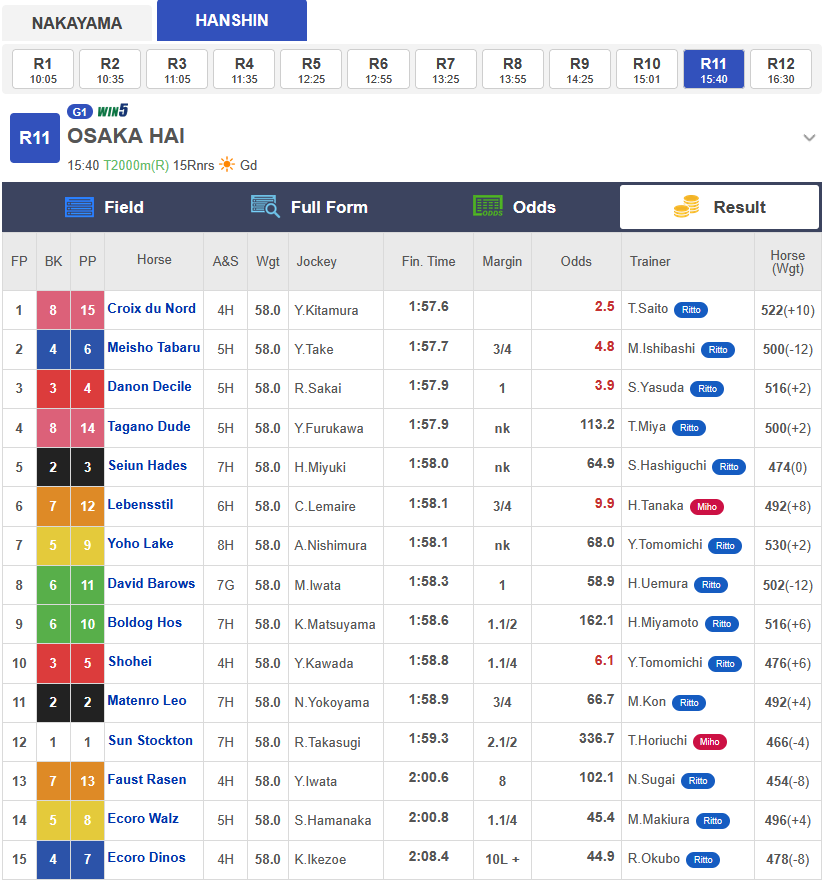Click horse weight 522(+10)
The image size is (831, 884).
pyautogui.click(x=788, y=311)
